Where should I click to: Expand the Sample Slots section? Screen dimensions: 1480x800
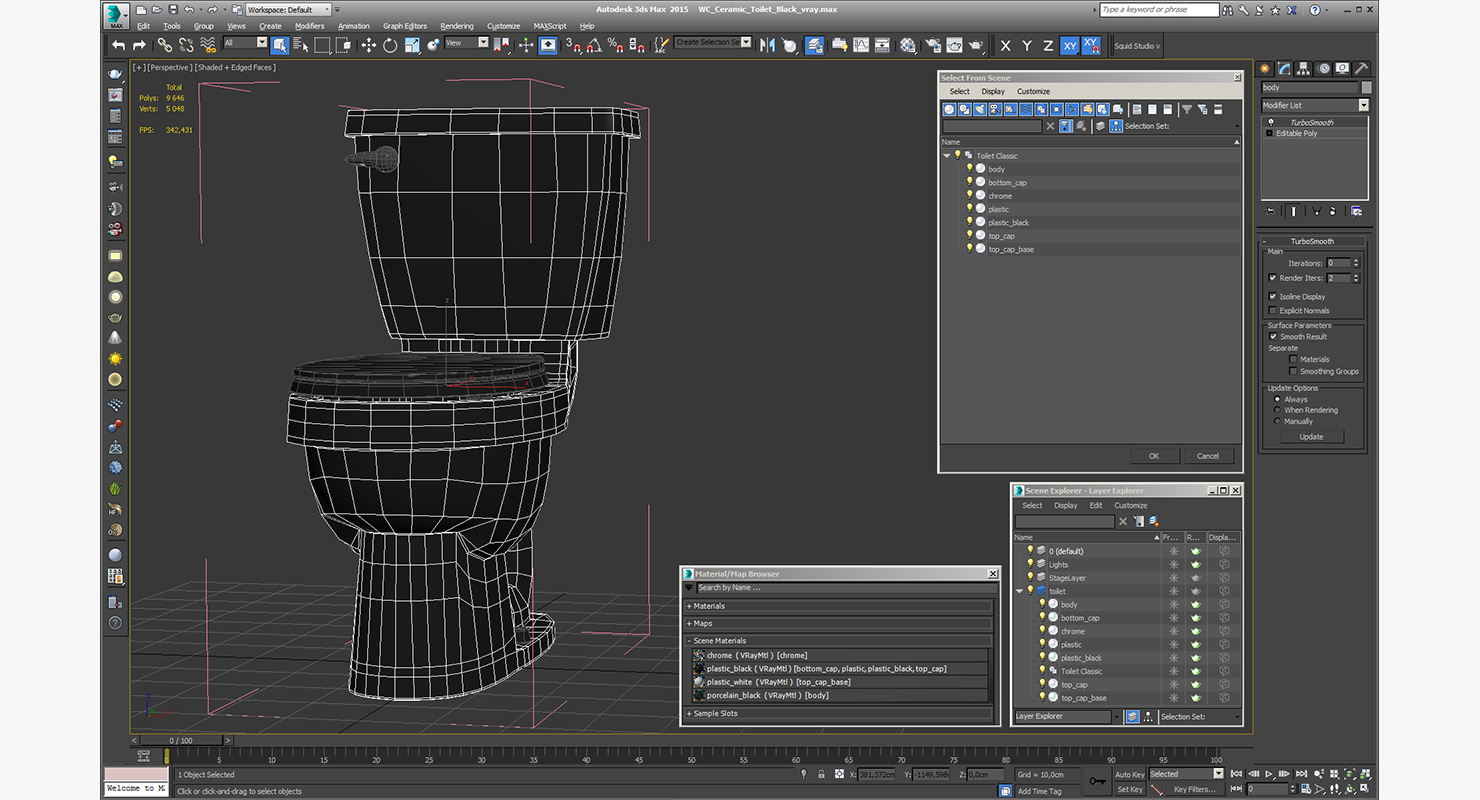(839, 714)
